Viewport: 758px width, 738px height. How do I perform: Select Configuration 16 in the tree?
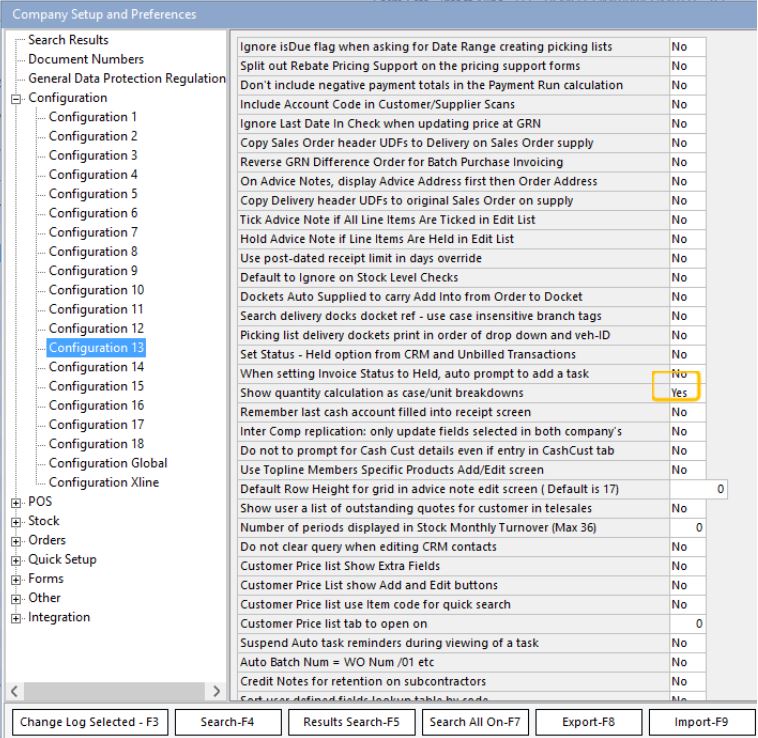[96, 405]
